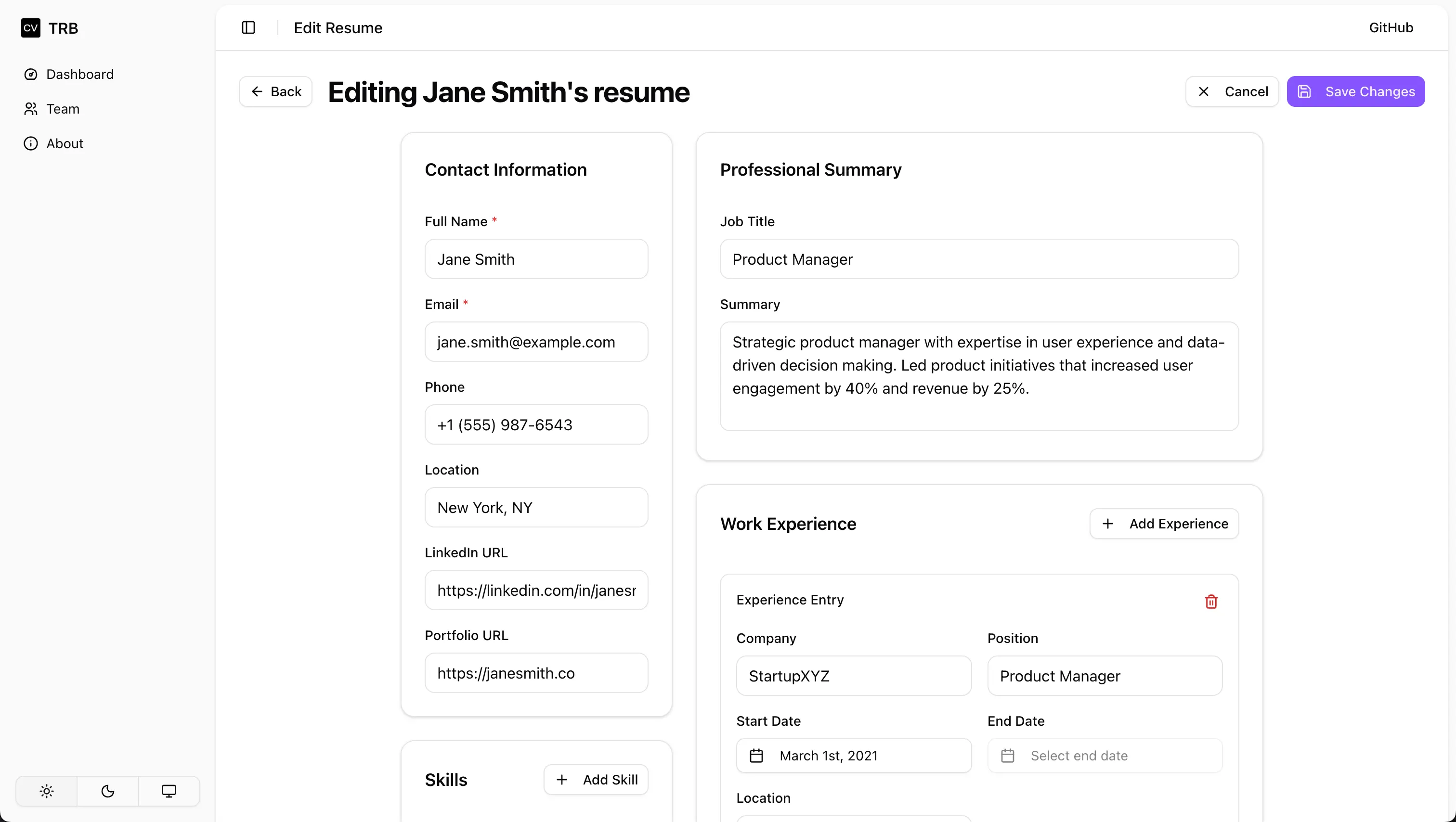The image size is (1456, 822).
Task: Click the plus icon beside Add Skill
Action: point(562,779)
